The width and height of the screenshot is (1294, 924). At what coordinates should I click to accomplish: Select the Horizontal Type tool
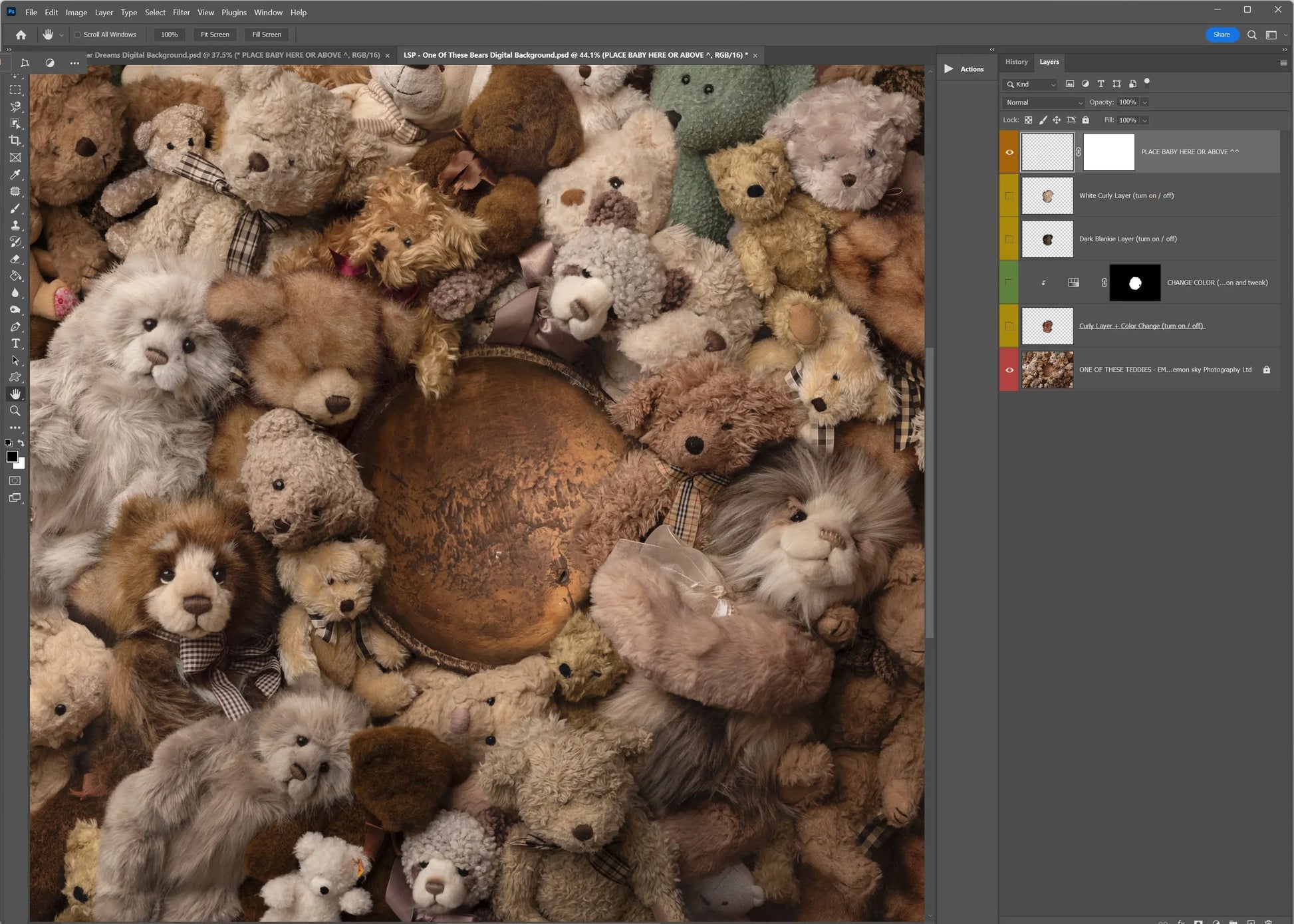point(15,344)
